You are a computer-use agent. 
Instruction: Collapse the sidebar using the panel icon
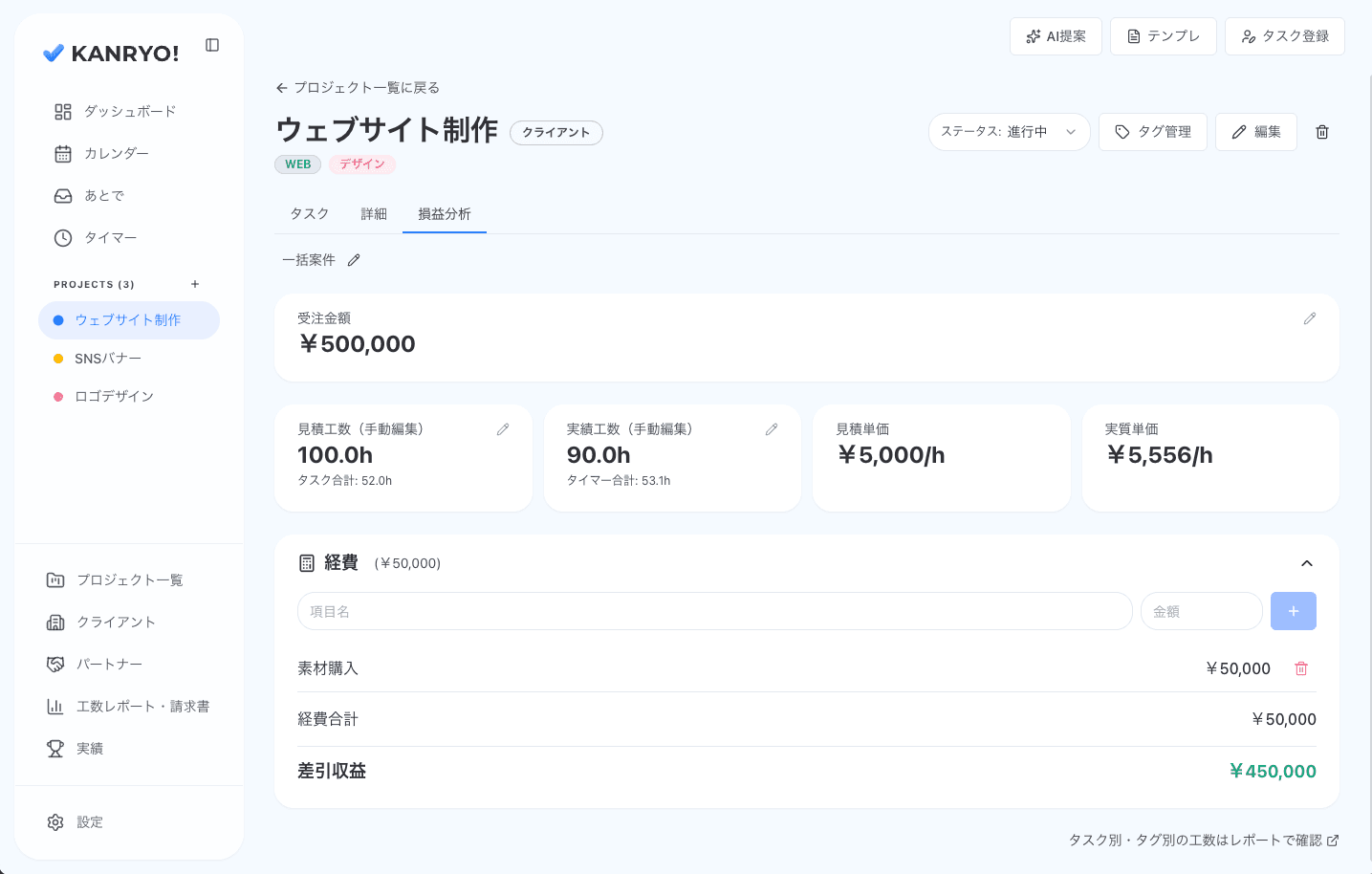211,44
